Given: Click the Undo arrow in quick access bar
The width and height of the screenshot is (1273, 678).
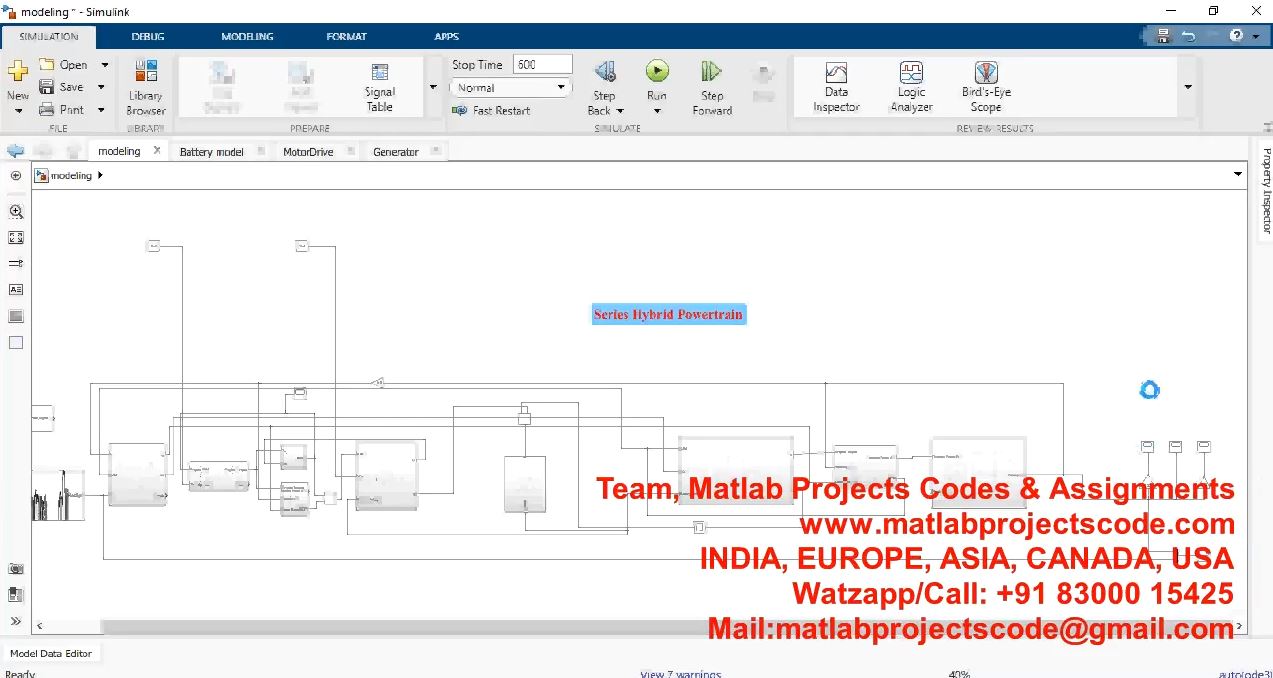Looking at the screenshot, I should coord(1188,35).
